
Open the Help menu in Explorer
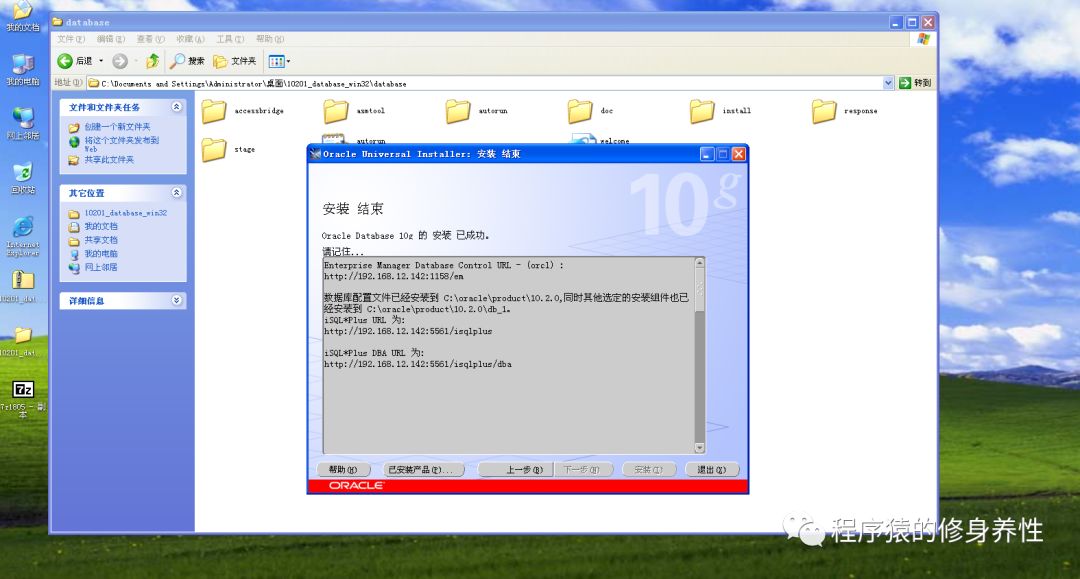(269, 39)
